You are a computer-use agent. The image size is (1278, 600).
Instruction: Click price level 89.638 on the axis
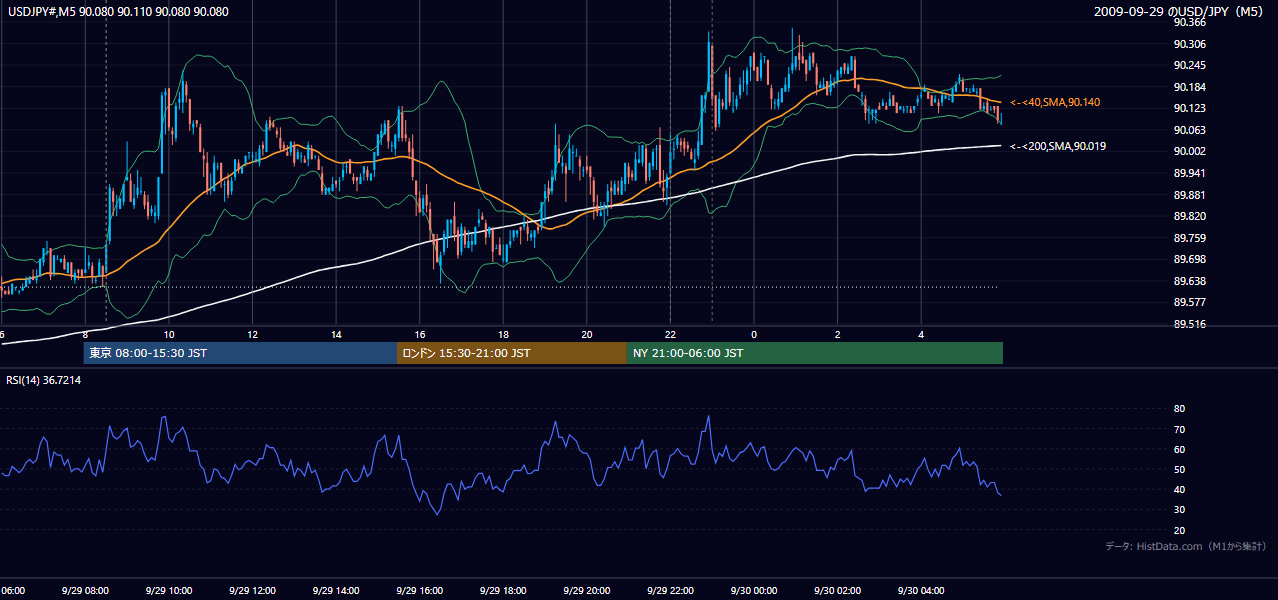[x=1189, y=281]
